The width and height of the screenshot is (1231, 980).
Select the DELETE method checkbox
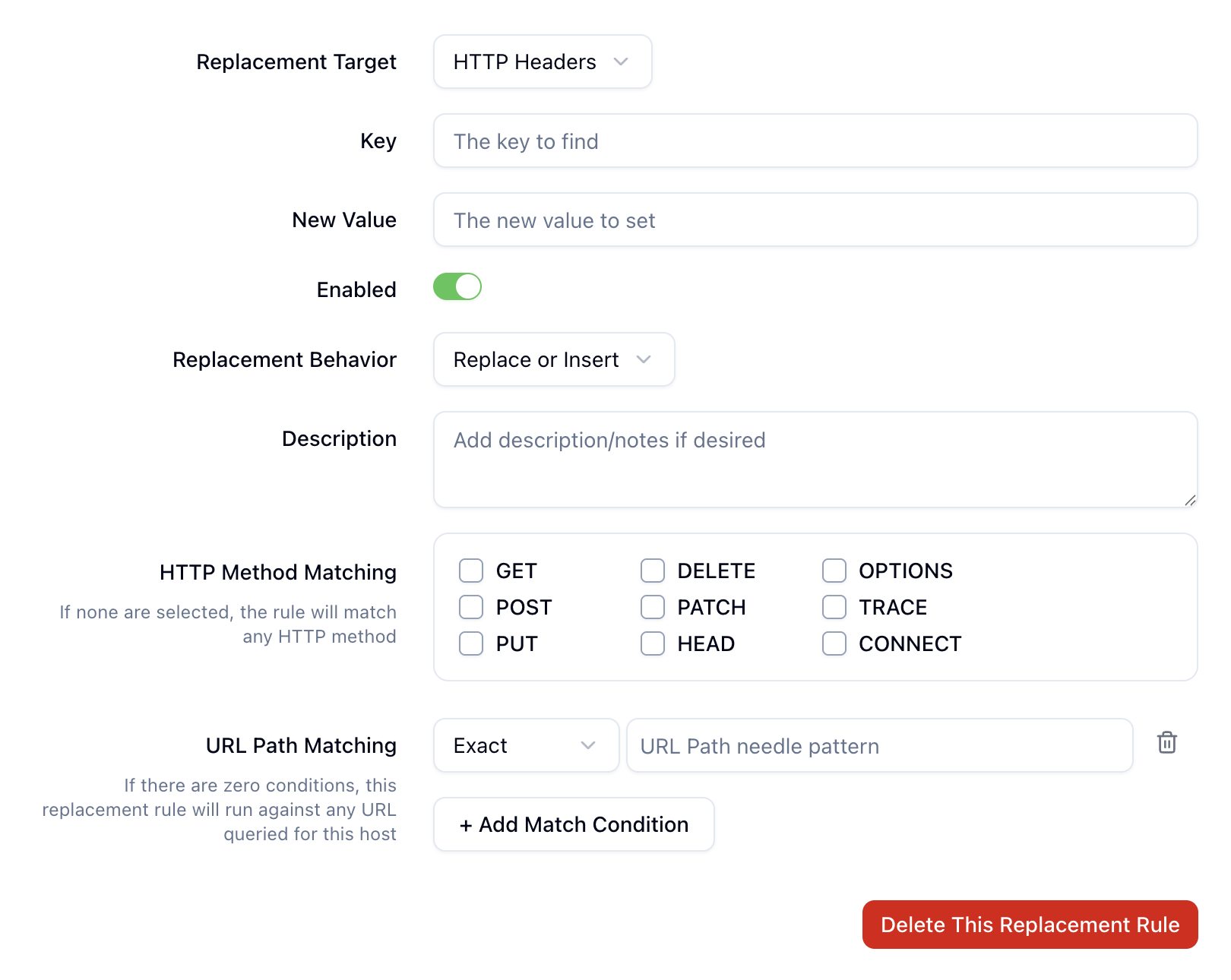653,571
